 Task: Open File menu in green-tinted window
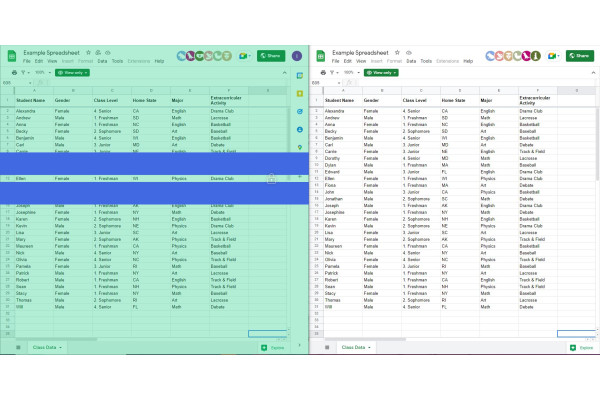coord(26,61)
